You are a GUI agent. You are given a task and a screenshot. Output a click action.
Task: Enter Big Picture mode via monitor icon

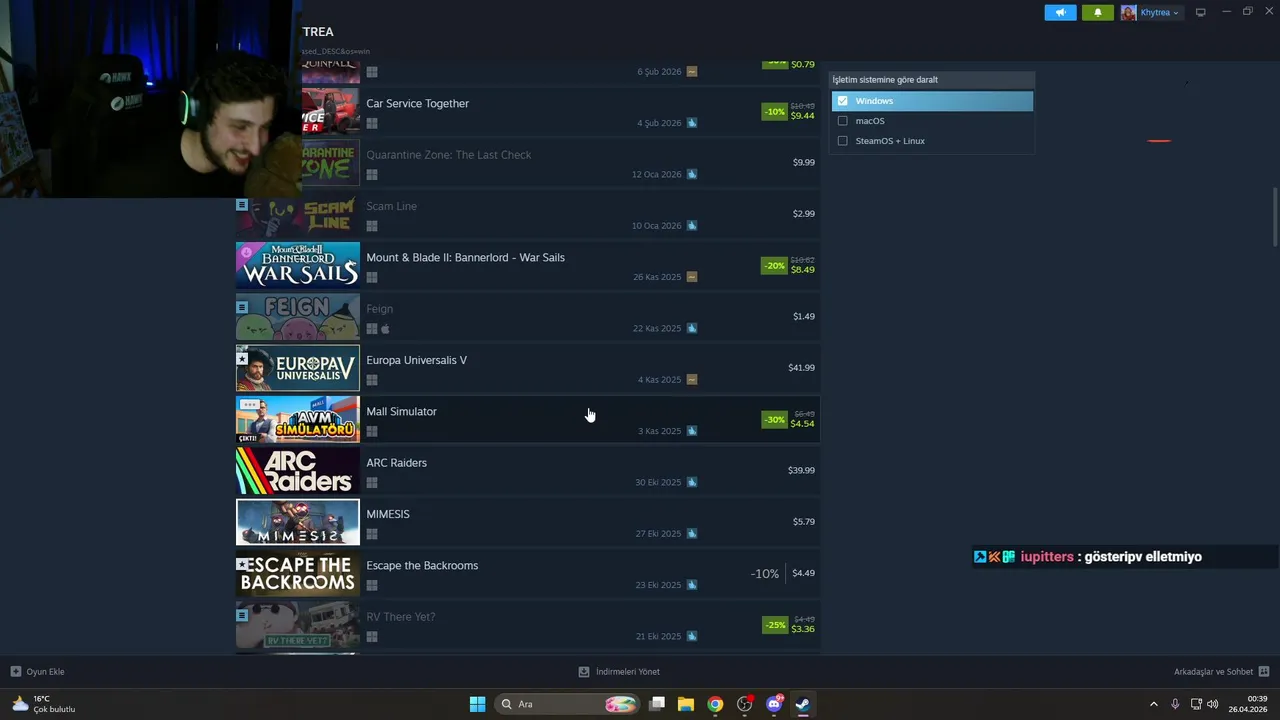click(1201, 12)
